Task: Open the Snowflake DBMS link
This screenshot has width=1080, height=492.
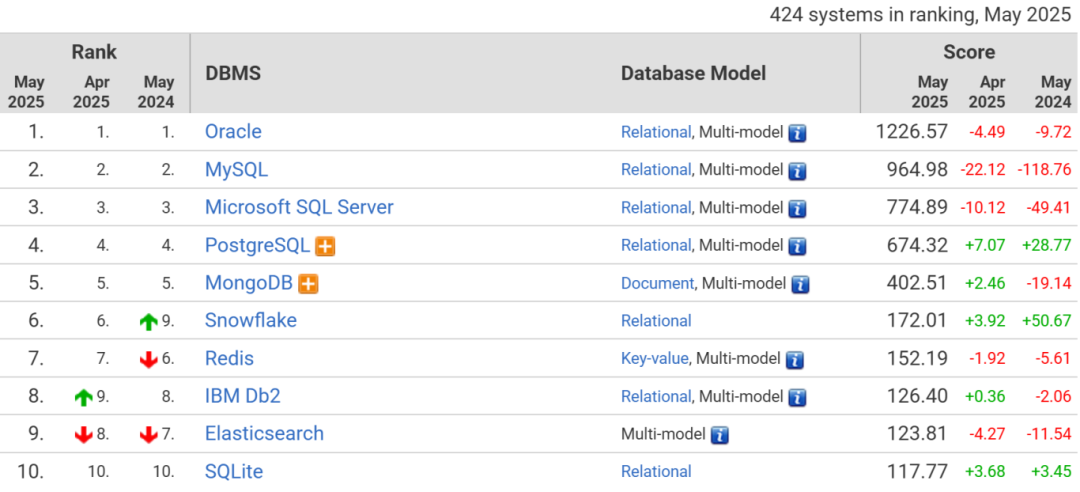Action: coord(250,320)
